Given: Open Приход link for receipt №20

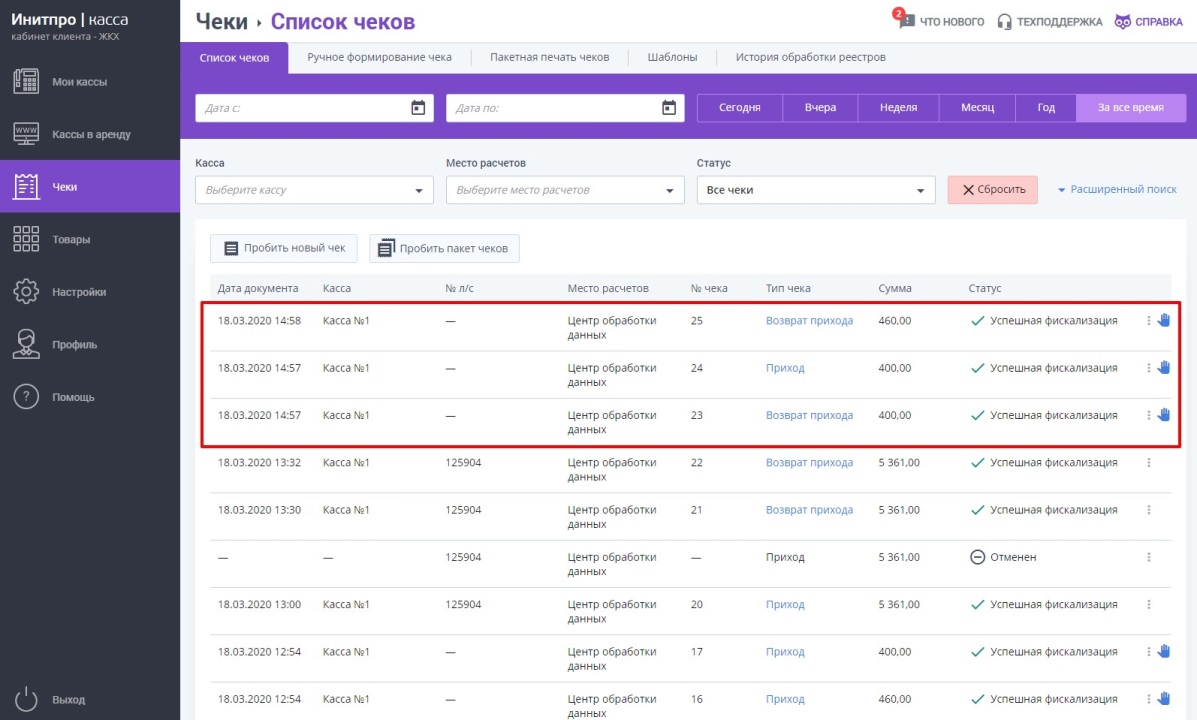Looking at the screenshot, I should (x=785, y=605).
